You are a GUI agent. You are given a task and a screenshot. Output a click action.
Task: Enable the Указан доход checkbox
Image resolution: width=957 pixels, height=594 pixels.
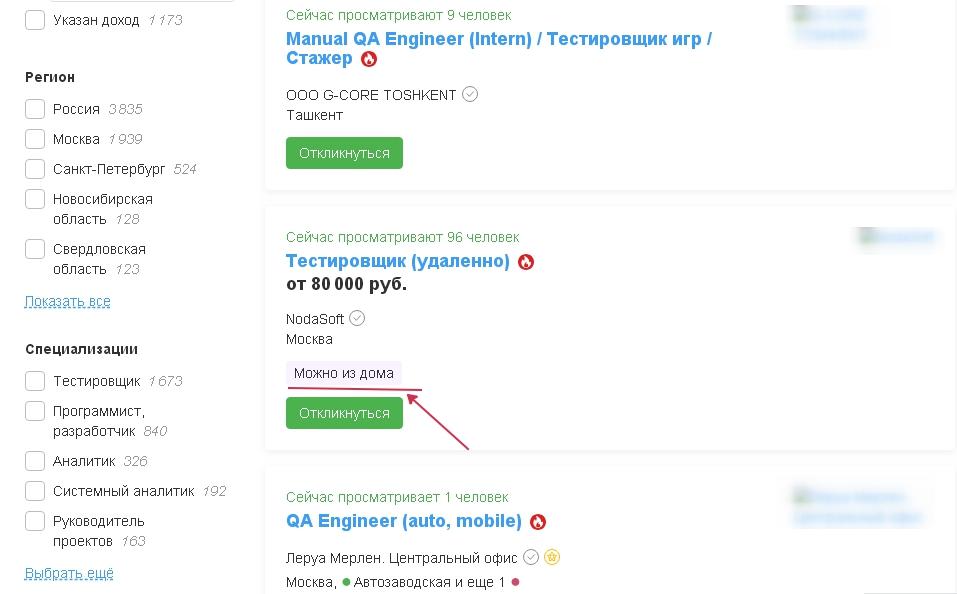point(35,20)
